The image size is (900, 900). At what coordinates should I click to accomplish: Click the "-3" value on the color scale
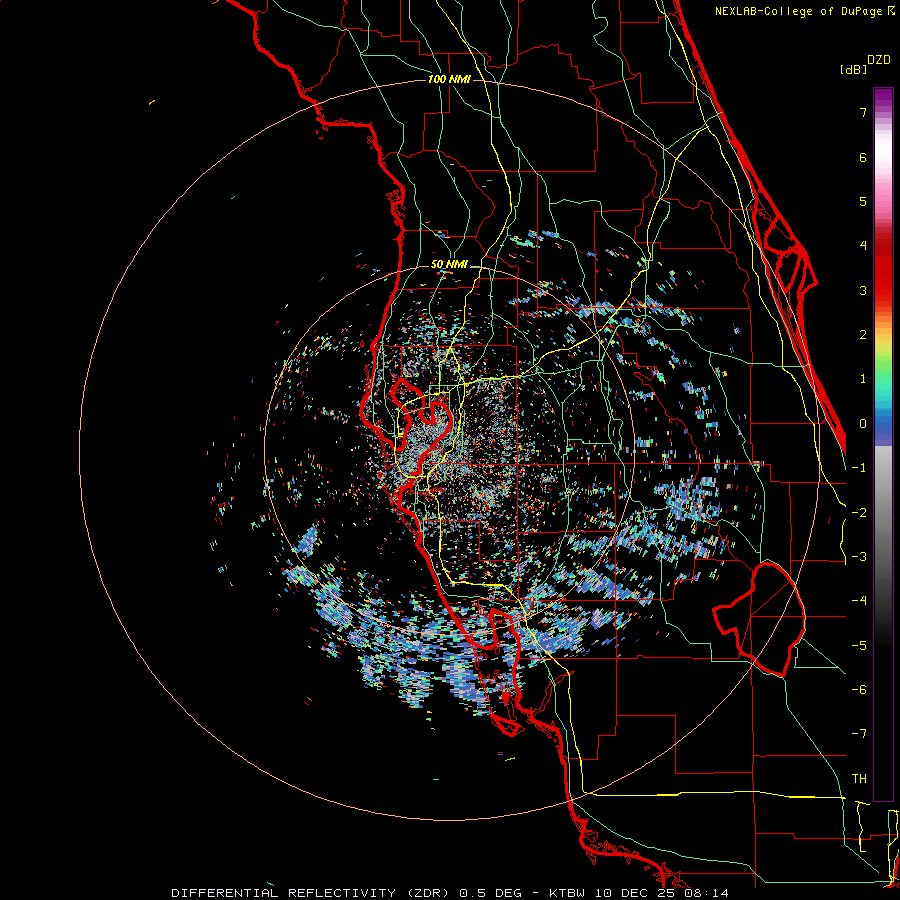click(x=859, y=557)
